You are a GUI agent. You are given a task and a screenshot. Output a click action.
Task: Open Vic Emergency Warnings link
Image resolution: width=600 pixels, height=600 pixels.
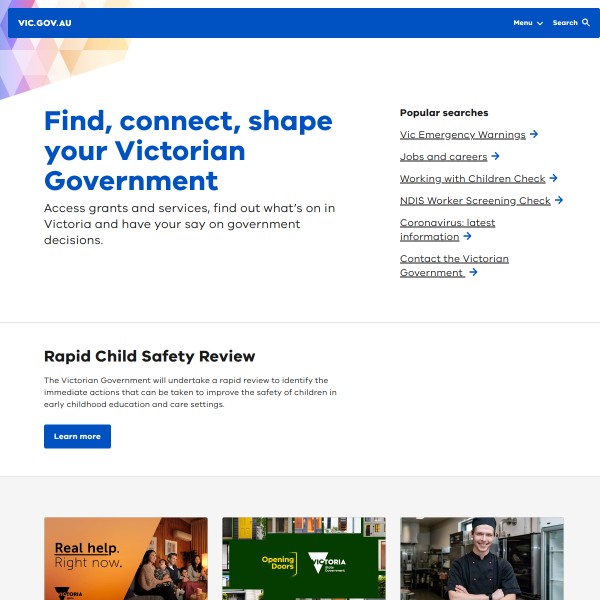(462, 135)
